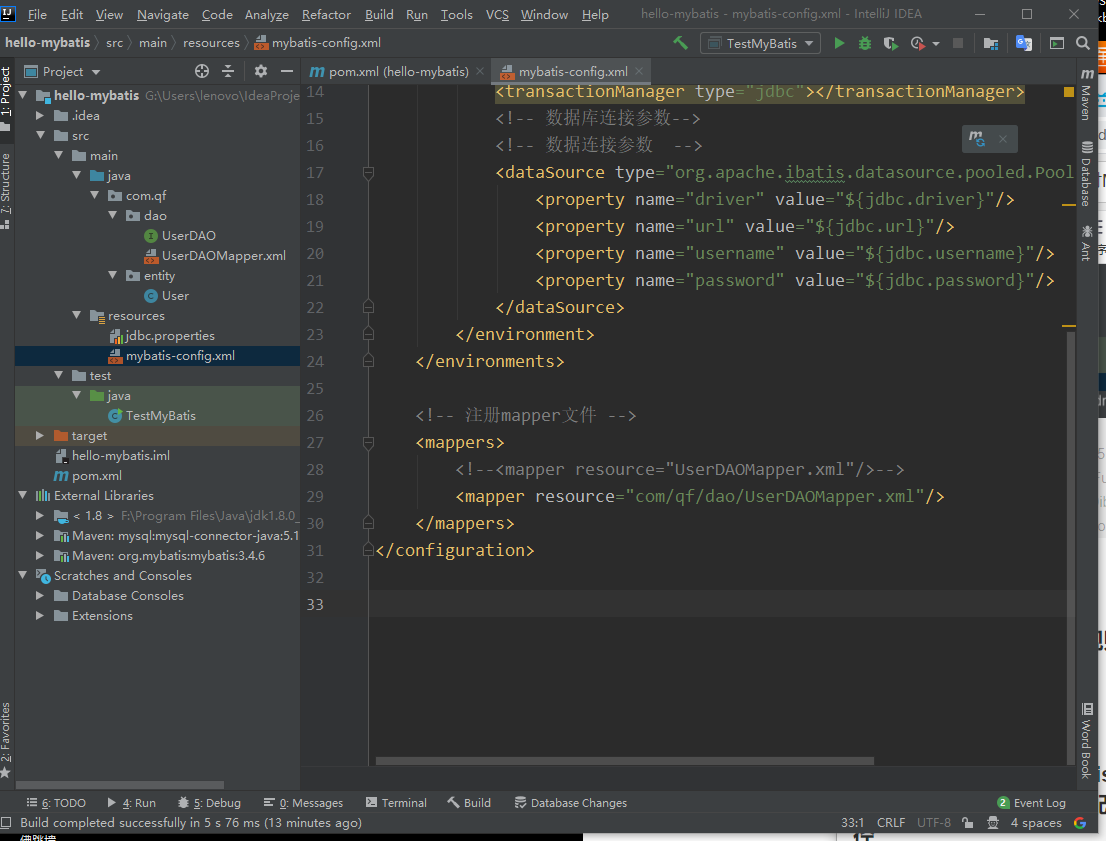The height and width of the screenshot is (841, 1106).
Task: Open the Terminal tool window
Action: click(396, 802)
